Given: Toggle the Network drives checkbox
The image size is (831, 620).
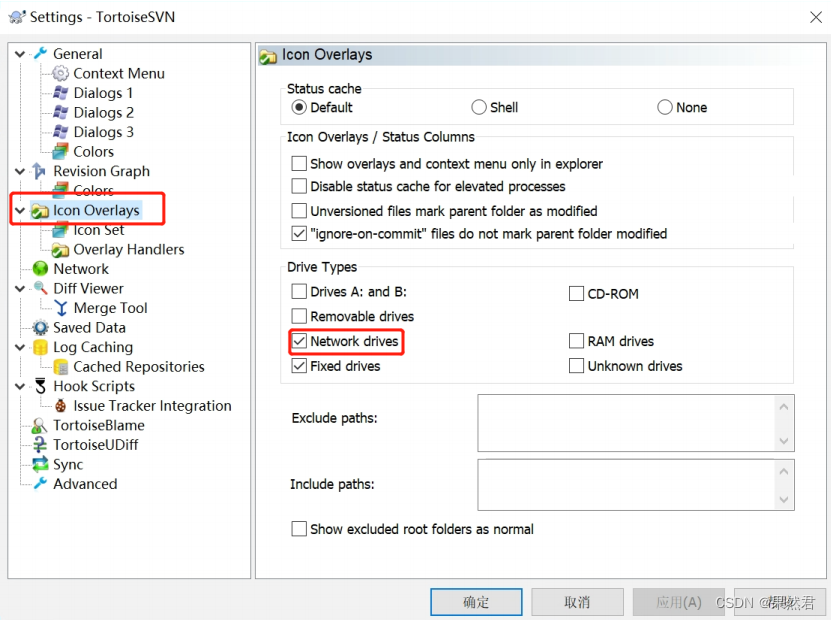Looking at the screenshot, I should 299,341.
